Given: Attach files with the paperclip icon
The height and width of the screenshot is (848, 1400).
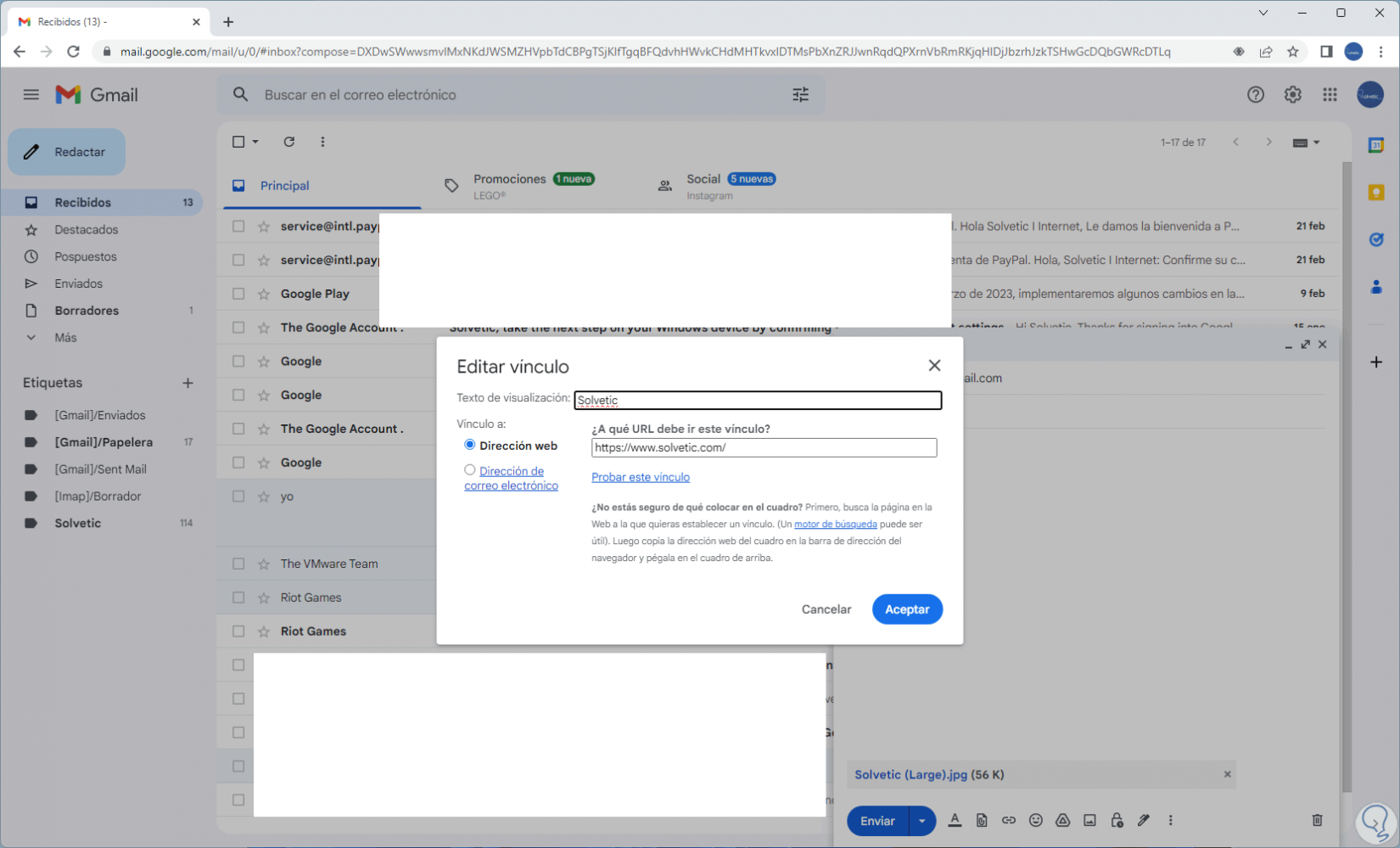Looking at the screenshot, I should [x=982, y=820].
